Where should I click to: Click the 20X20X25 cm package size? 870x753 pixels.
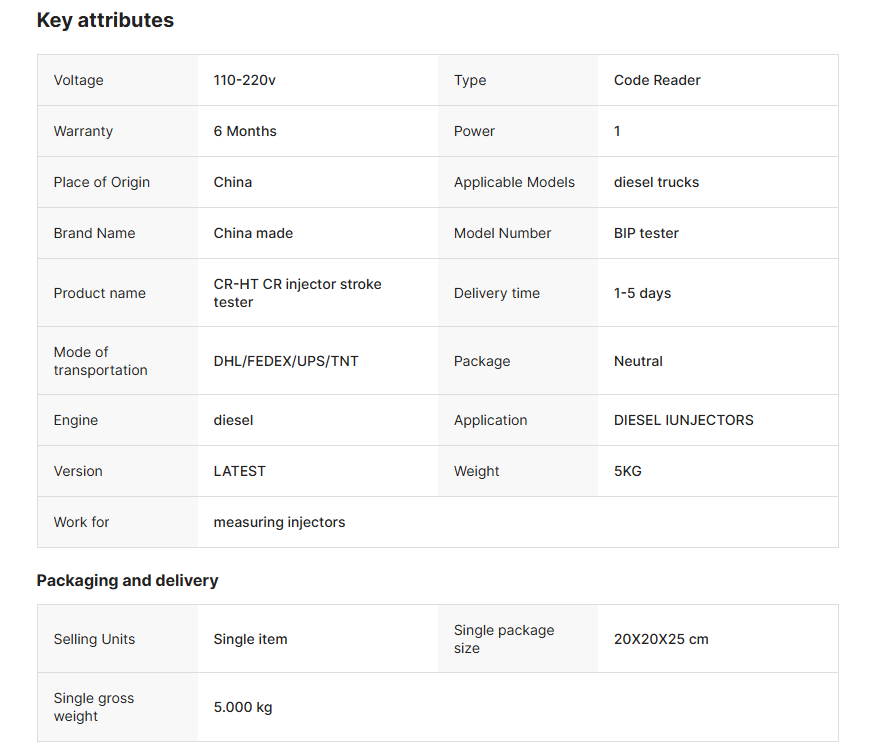(x=661, y=639)
